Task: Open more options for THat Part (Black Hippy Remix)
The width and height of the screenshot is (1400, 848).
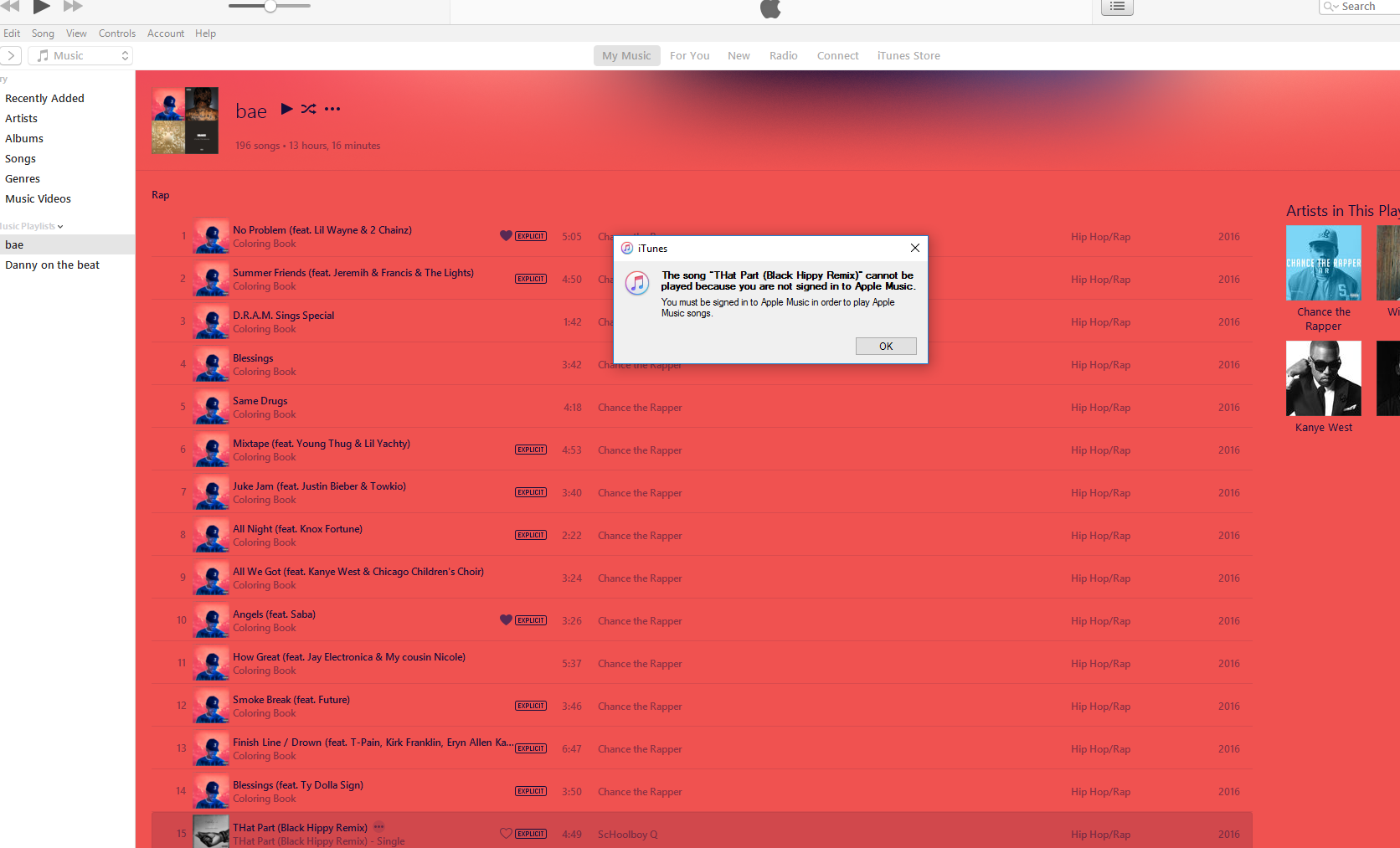Action: (379, 827)
